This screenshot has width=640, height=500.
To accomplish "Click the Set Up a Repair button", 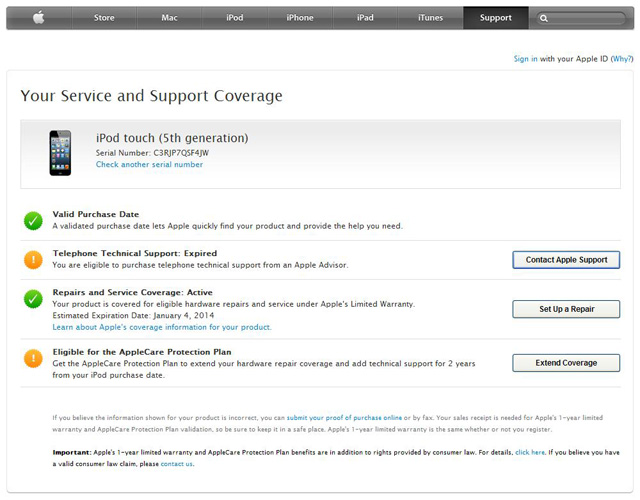I will pos(566,309).
